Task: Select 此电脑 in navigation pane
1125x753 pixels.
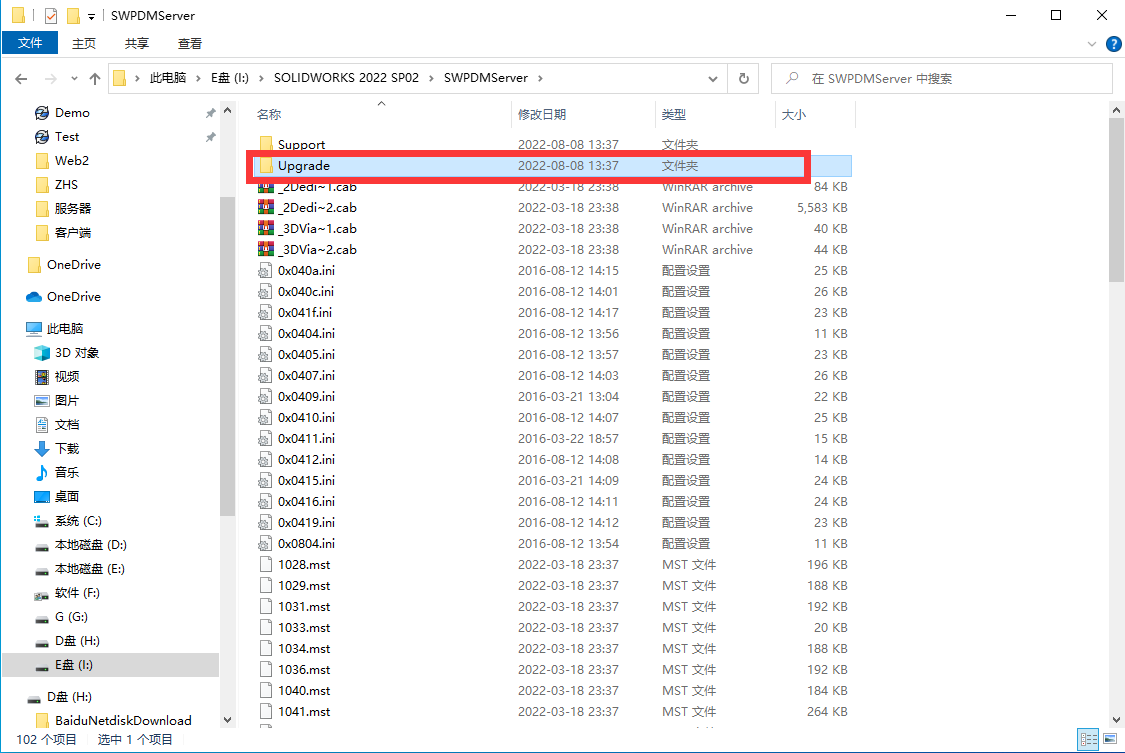Action: [x=65, y=328]
